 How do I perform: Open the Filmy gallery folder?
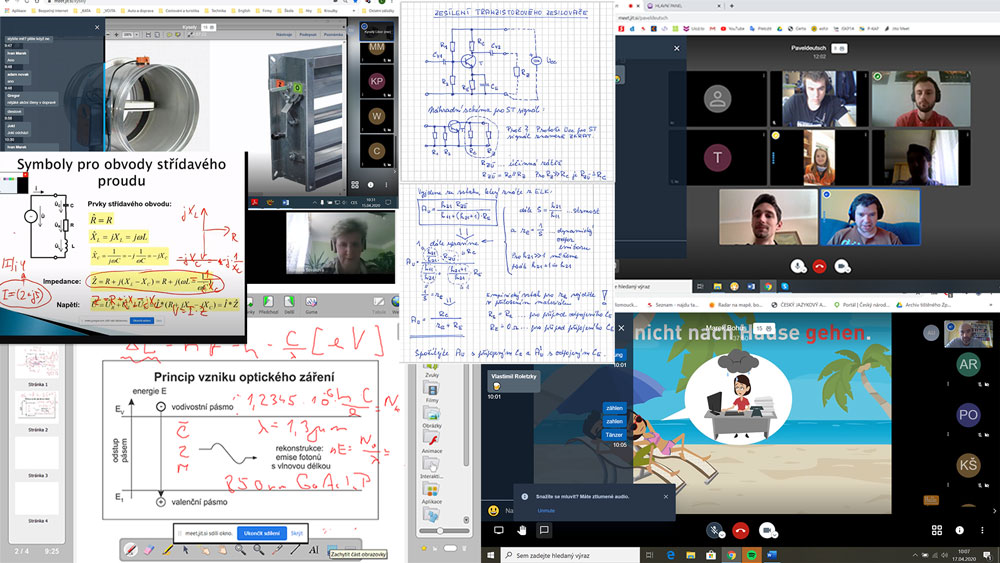432,393
